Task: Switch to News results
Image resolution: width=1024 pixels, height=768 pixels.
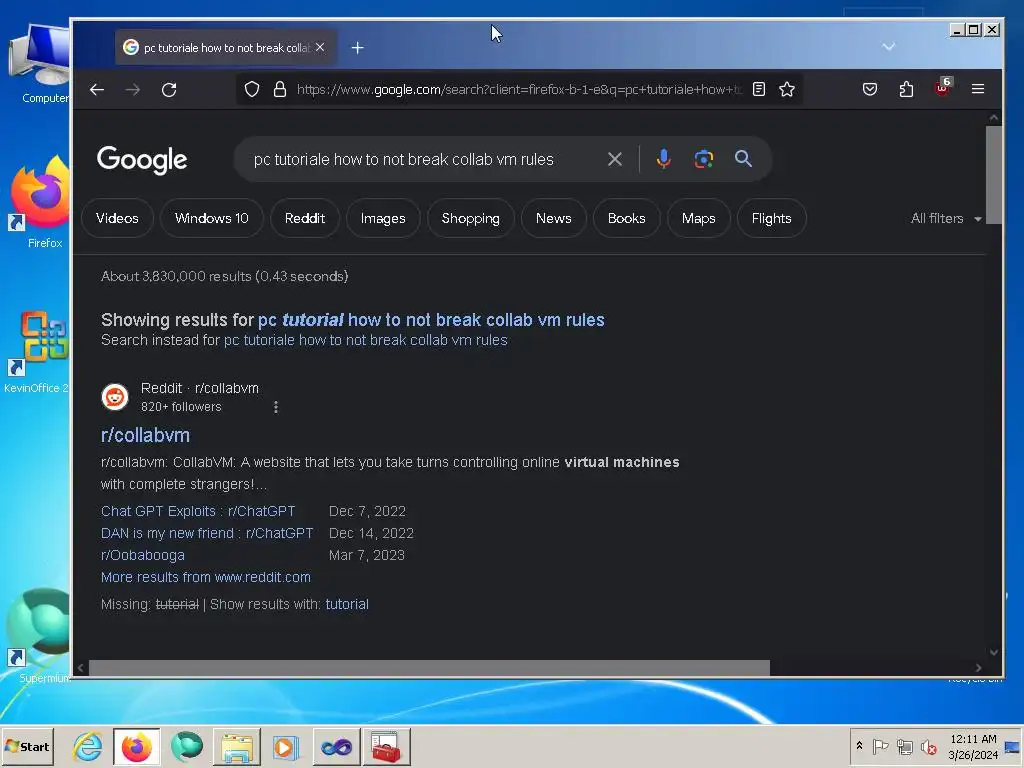Action: click(x=554, y=218)
